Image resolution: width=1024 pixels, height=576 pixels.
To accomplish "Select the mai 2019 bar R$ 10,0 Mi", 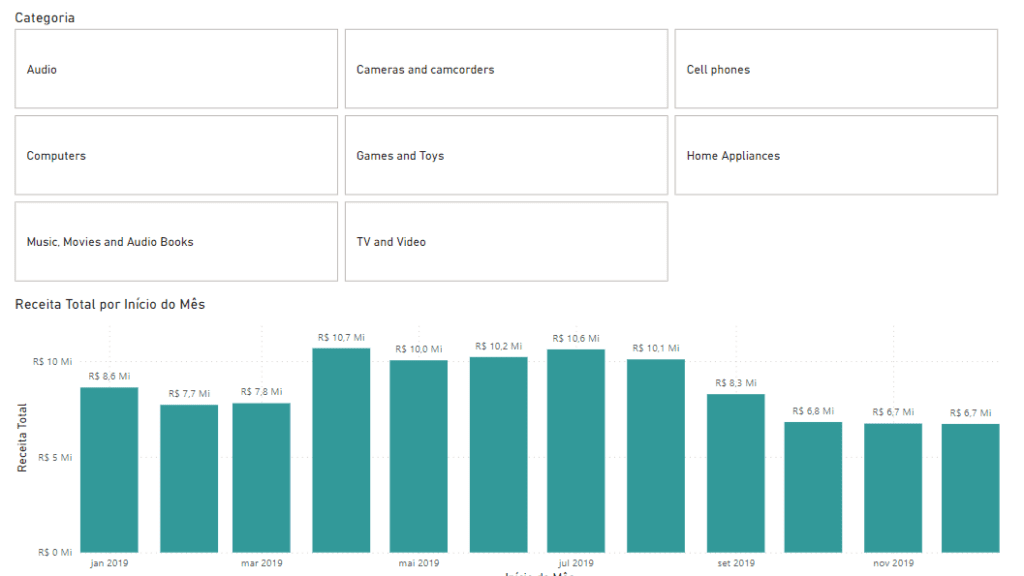I will [419, 456].
